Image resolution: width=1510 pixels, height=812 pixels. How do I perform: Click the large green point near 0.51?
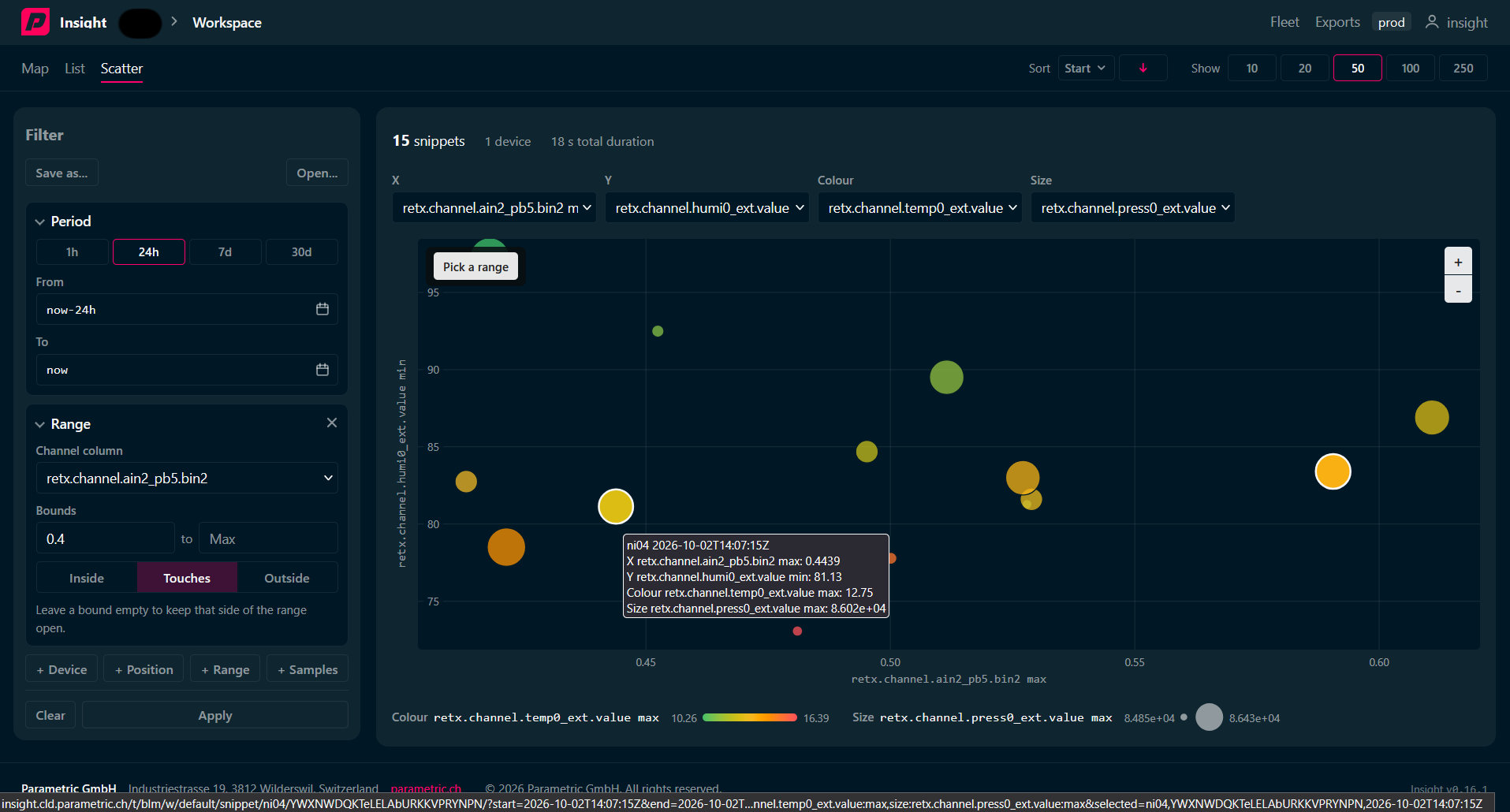click(x=946, y=377)
